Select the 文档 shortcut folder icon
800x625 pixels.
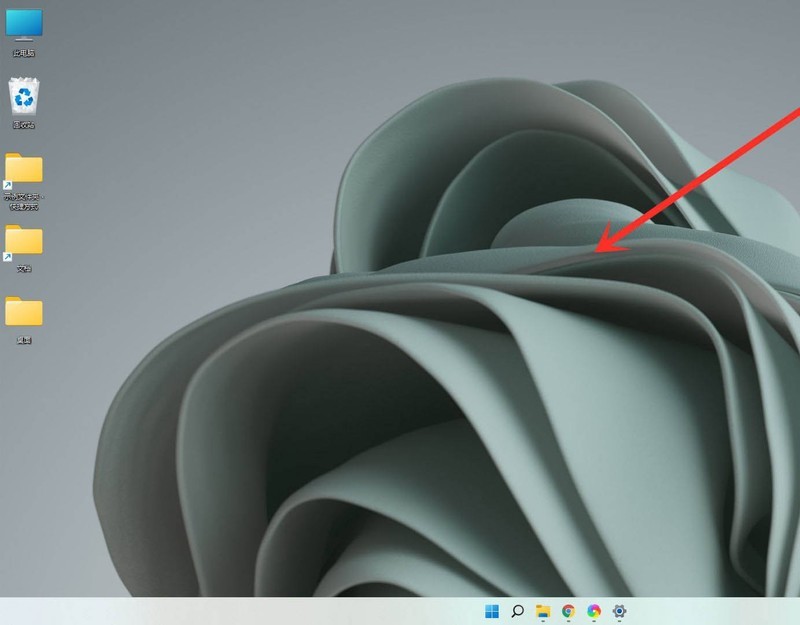click(24, 240)
